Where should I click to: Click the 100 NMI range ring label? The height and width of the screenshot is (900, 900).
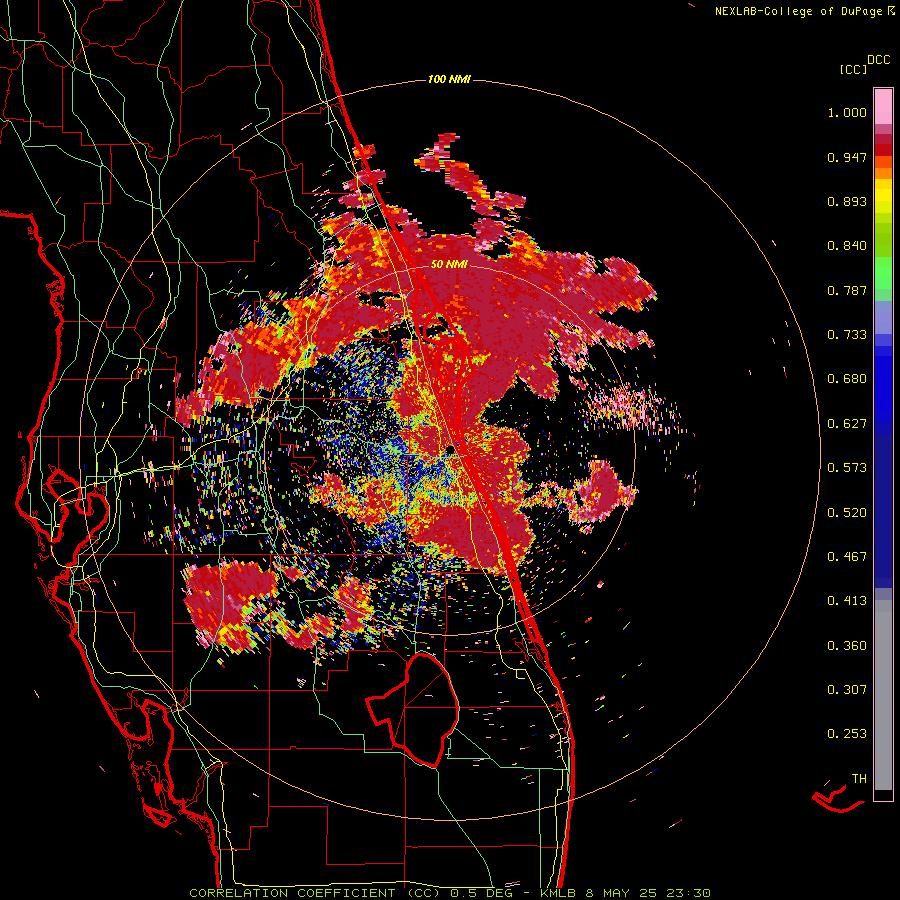(x=449, y=79)
